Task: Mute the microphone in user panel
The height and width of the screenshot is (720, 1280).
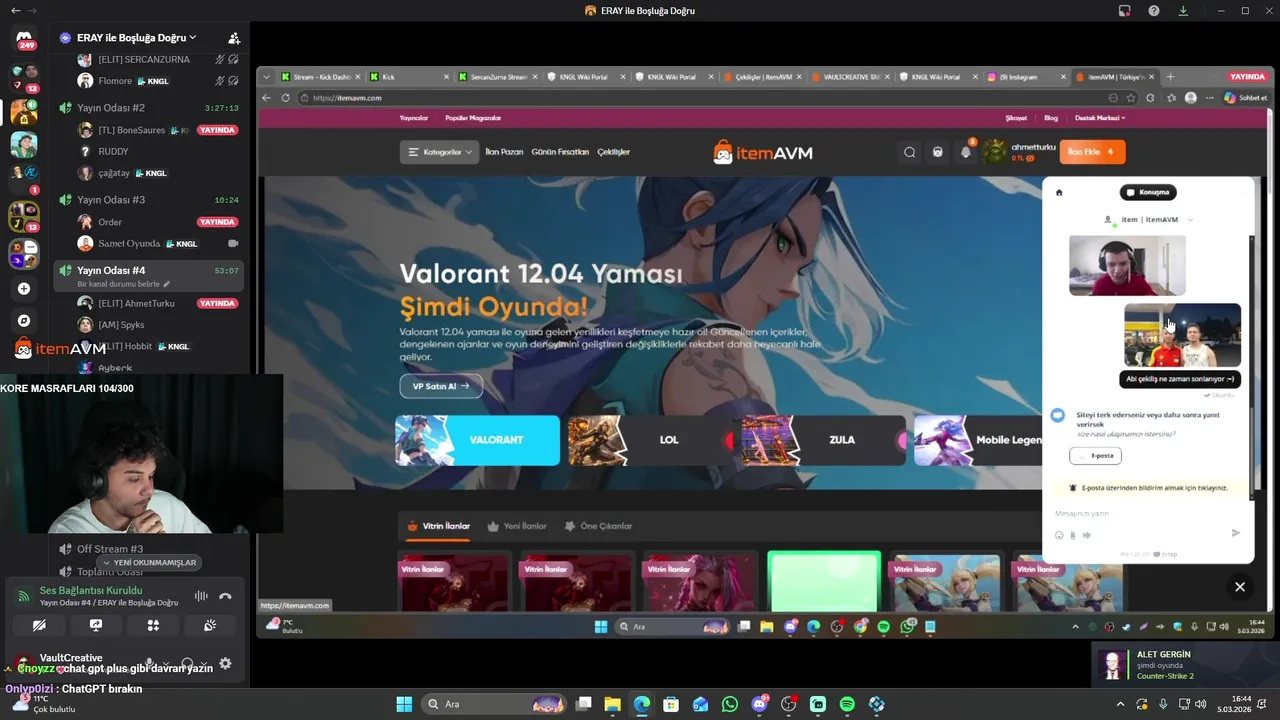Action: (150, 663)
